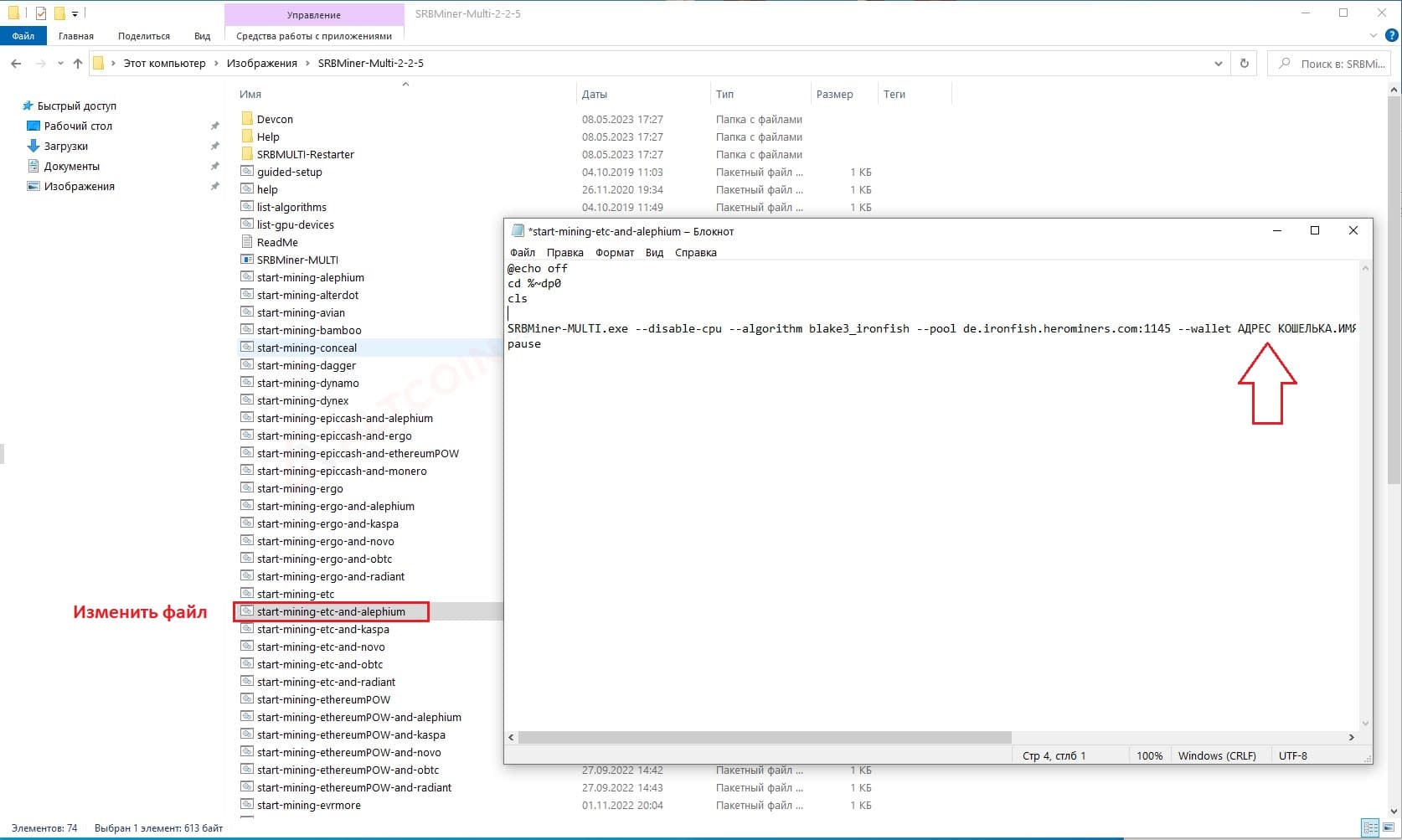The image size is (1402, 840).
Task: Open Downloads (Загрузки) in Quick access
Action: [65, 146]
